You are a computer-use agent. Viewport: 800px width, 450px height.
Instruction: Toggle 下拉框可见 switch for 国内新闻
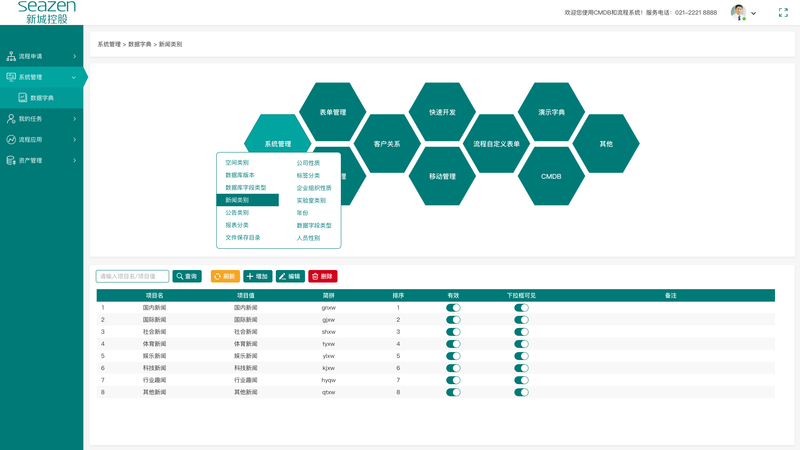pyautogui.click(x=521, y=308)
